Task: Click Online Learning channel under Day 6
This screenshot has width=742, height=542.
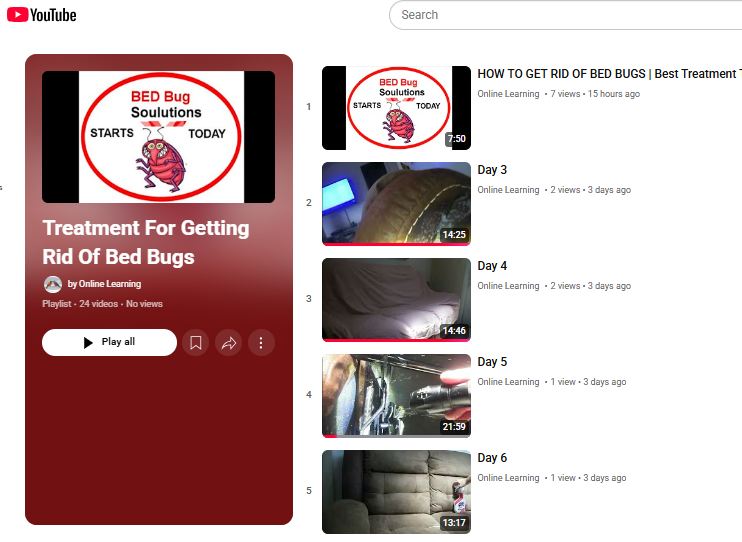Action: coord(508,478)
